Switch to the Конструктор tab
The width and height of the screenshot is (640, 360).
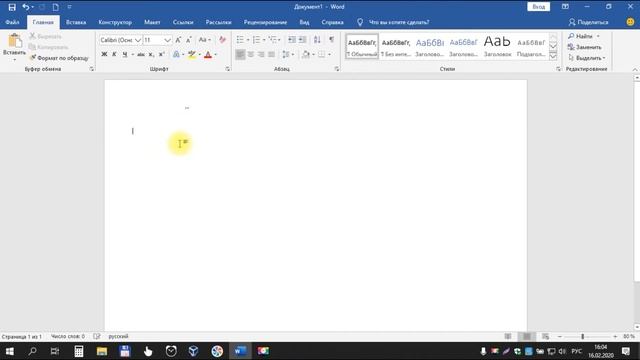pos(115,22)
